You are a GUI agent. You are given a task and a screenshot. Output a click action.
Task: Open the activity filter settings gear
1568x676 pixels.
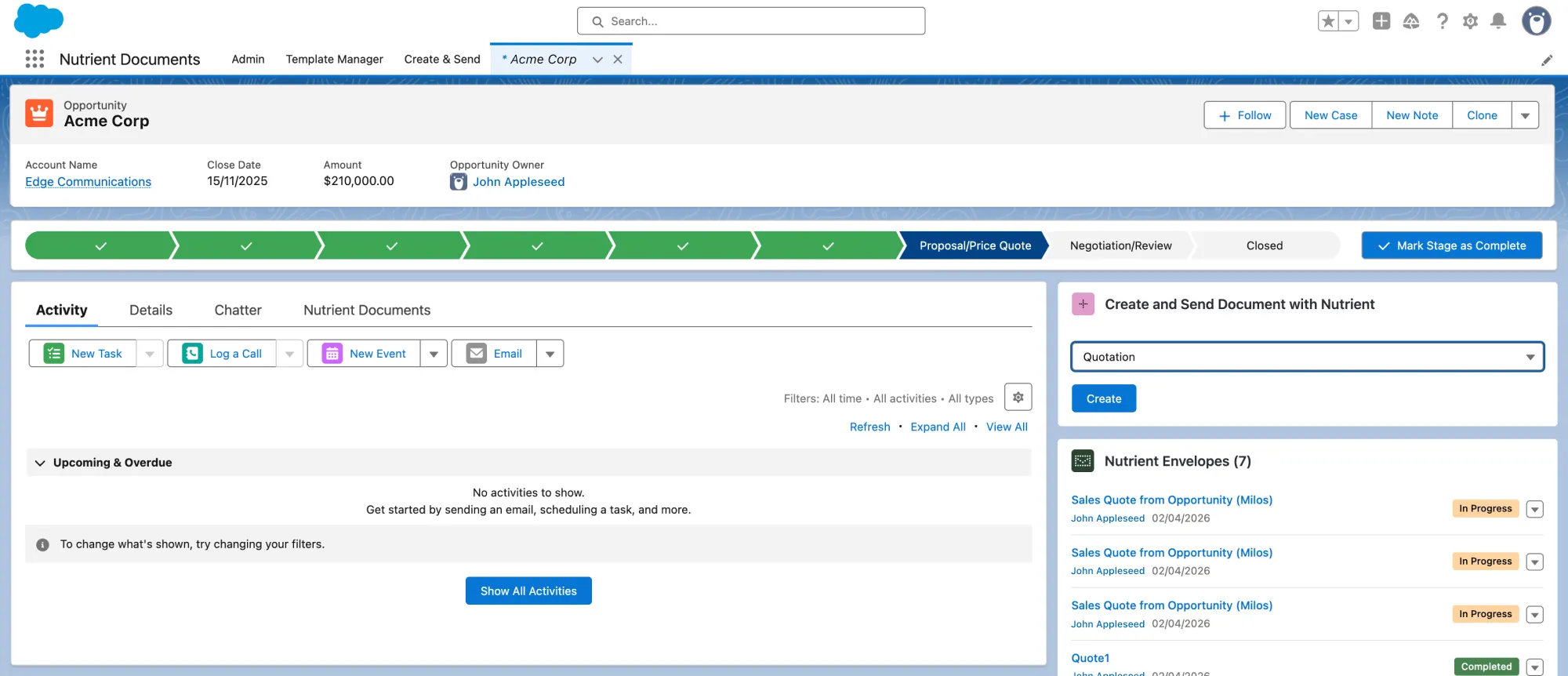coord(1018,398)
